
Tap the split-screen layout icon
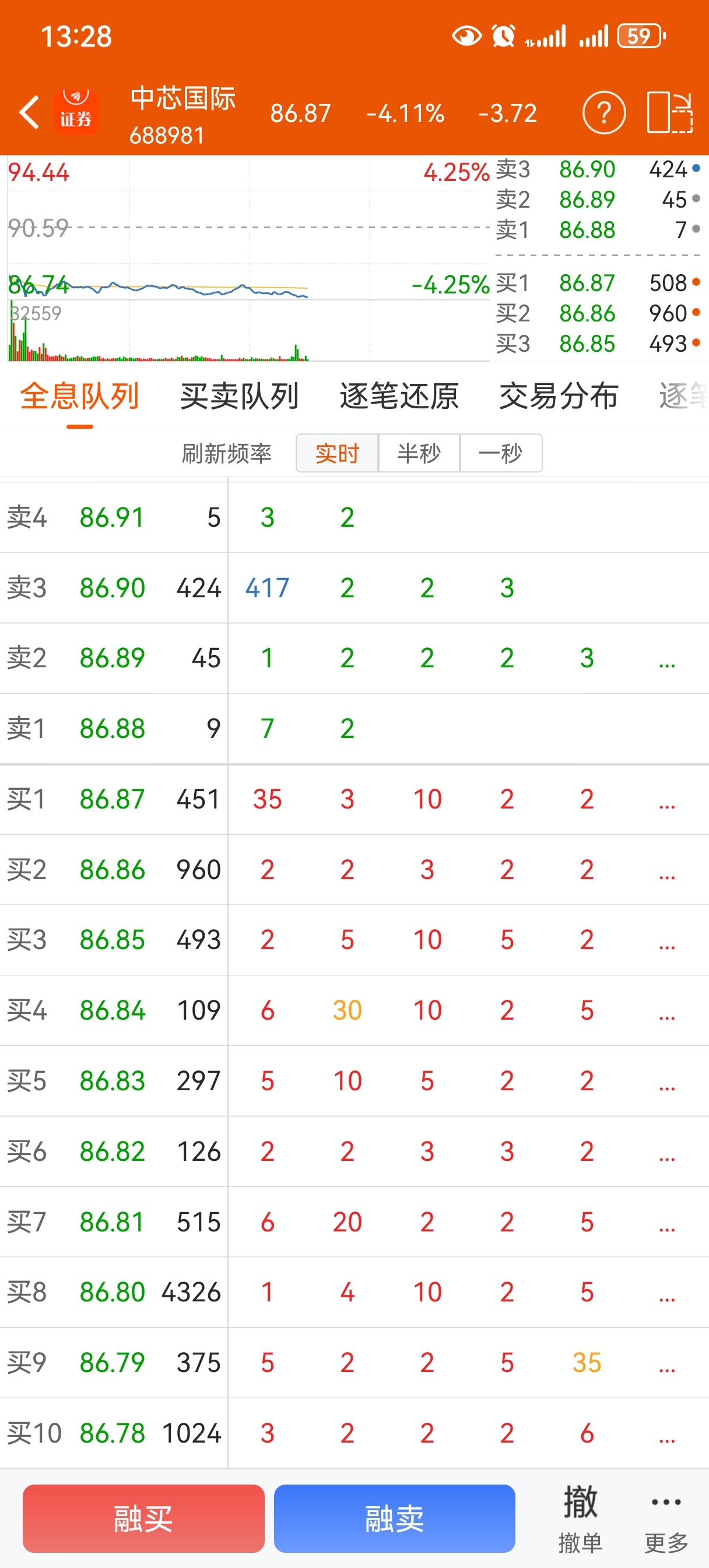point(669,113)
